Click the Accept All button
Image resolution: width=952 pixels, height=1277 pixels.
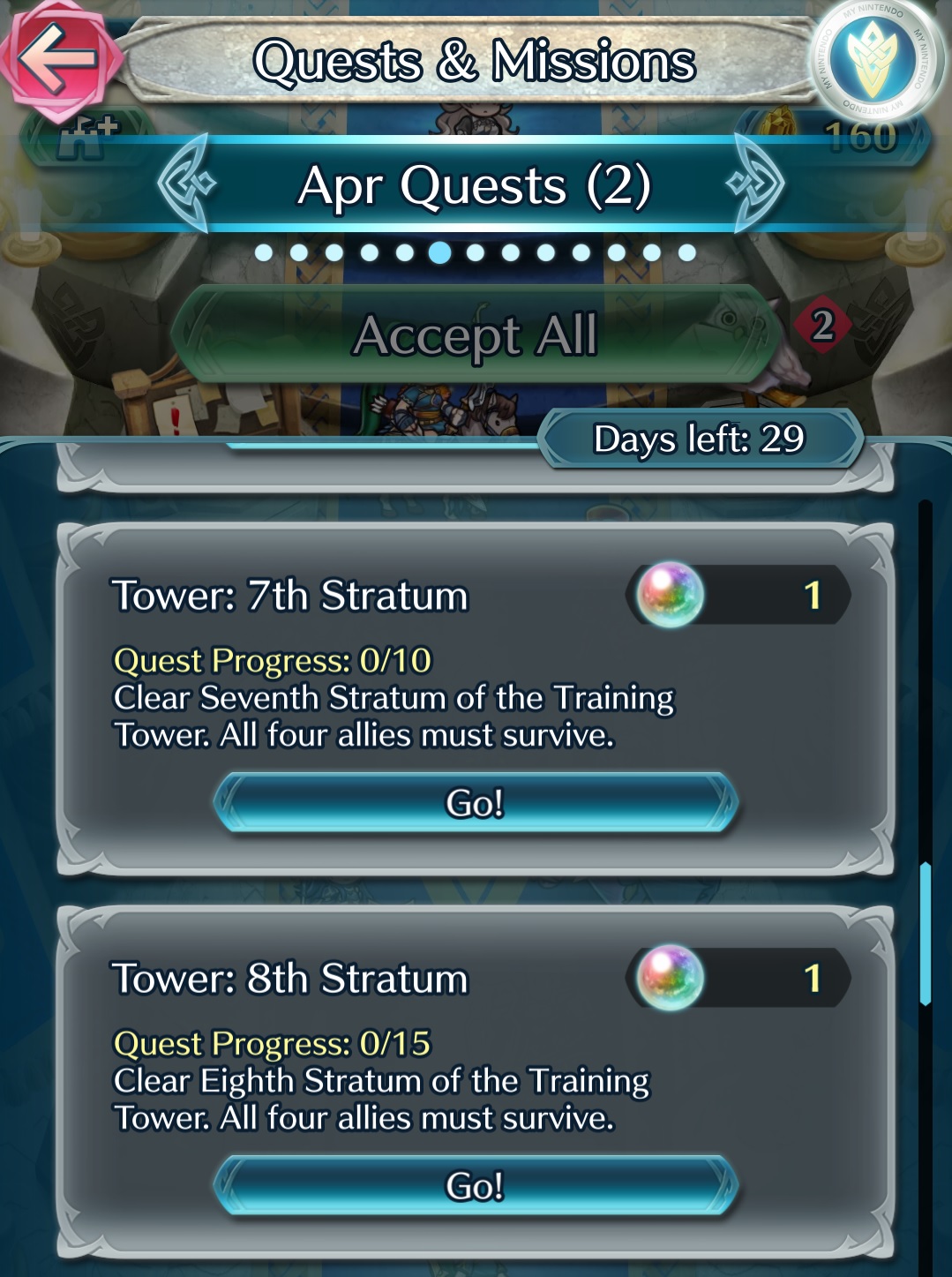(x=476, y=334)
